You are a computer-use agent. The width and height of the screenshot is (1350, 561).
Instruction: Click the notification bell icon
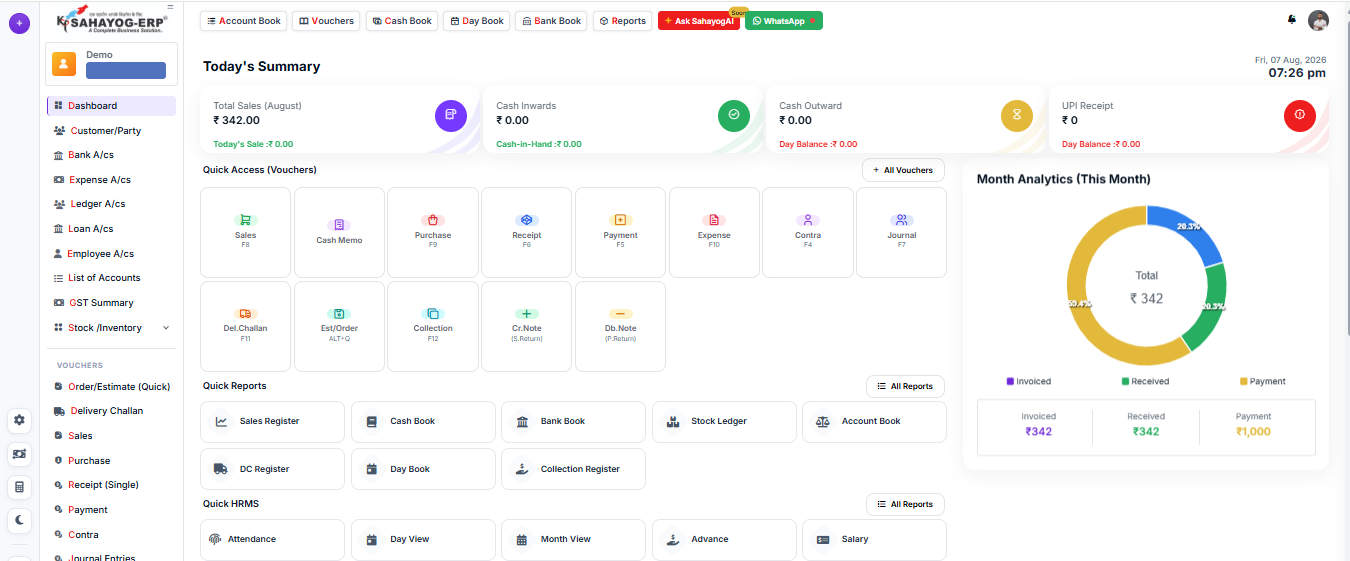click(1292, 20)
